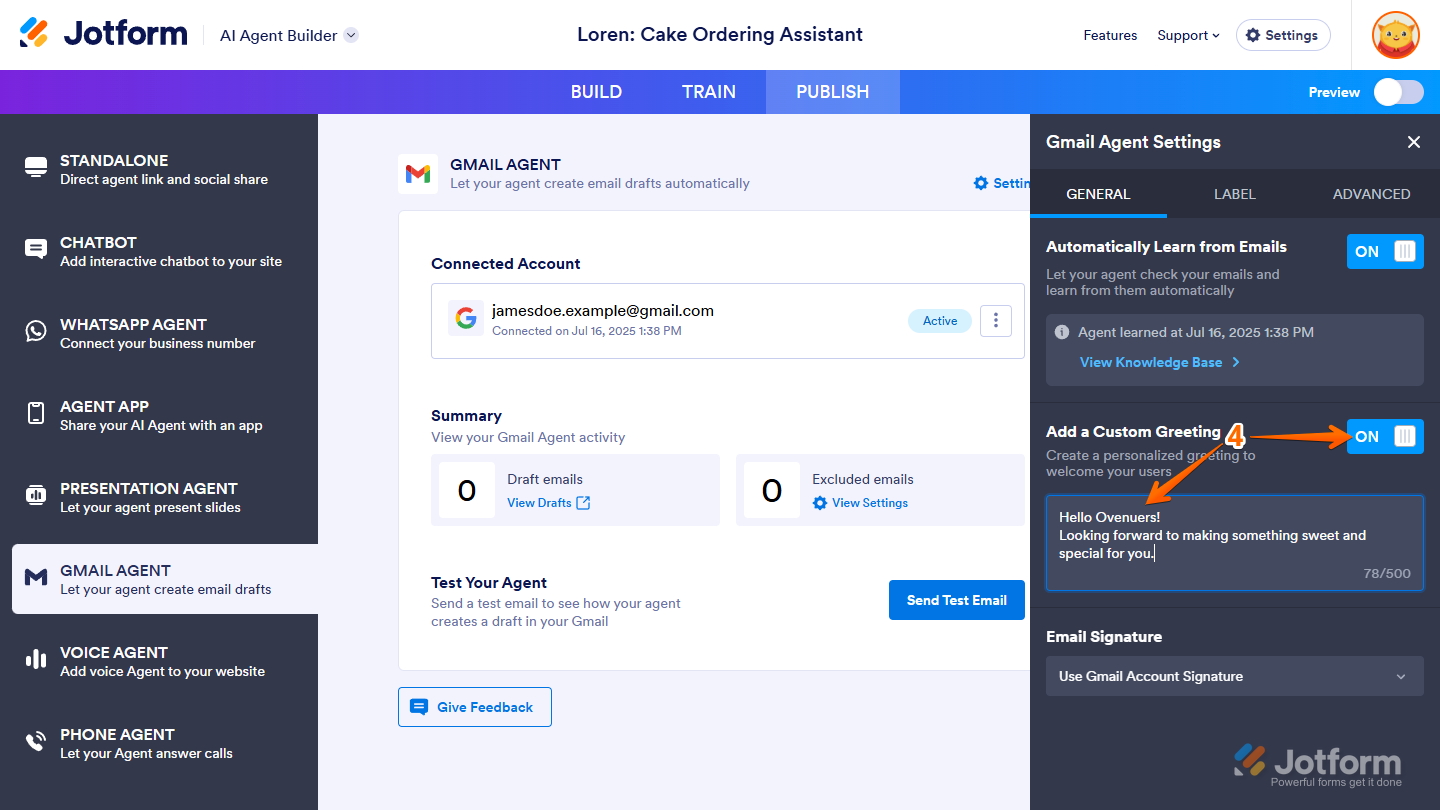Turn off Automatically Learn from Emails

[x=1385, y=252]
